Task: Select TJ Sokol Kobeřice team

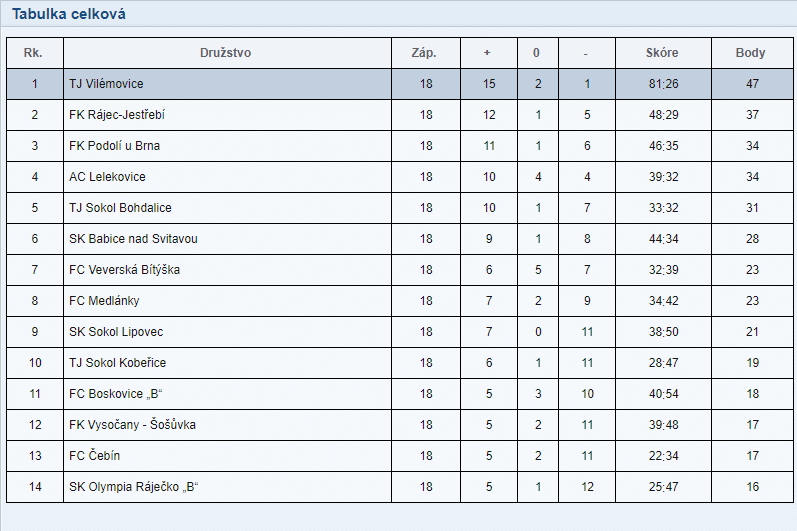Action: pos(117,363)
